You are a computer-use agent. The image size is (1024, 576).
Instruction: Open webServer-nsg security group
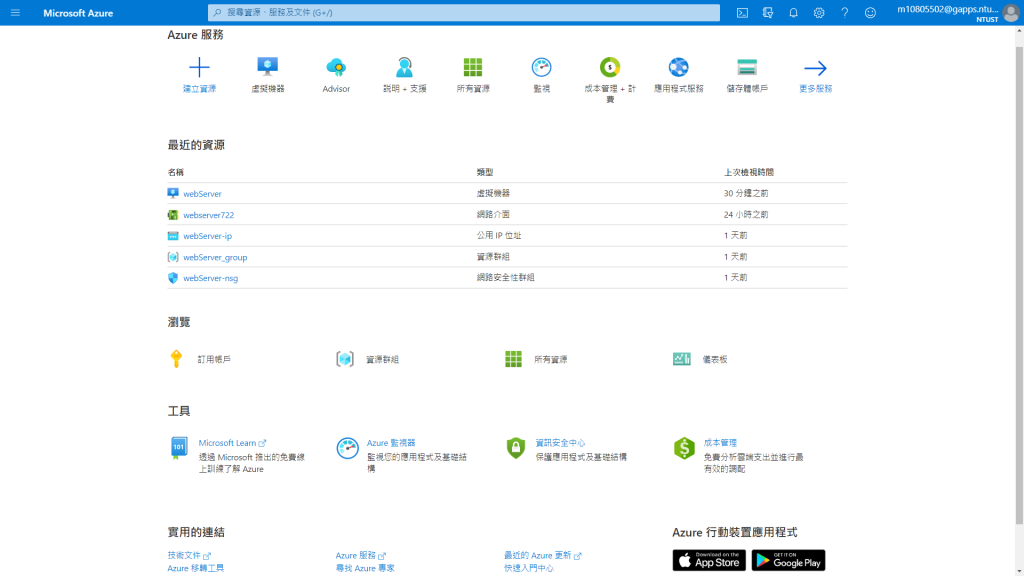click(210, 278)
